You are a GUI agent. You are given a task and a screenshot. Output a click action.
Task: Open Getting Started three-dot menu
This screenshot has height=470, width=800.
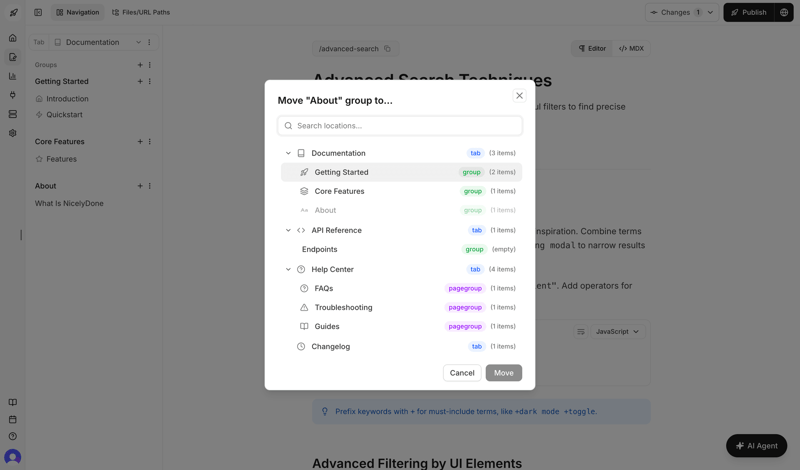click(x=149, y=81)
